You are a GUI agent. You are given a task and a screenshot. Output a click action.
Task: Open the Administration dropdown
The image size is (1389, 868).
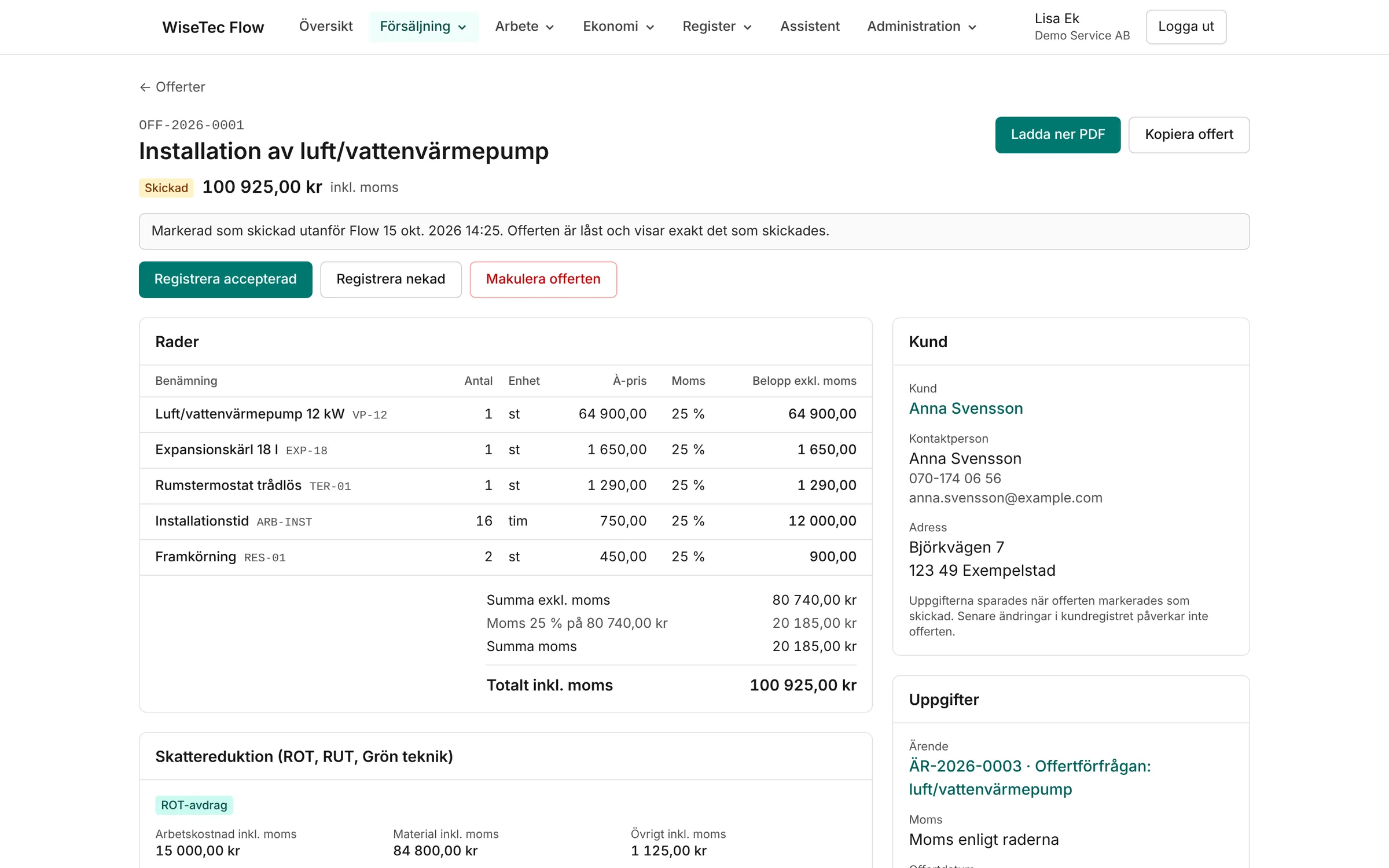[921, 27]
